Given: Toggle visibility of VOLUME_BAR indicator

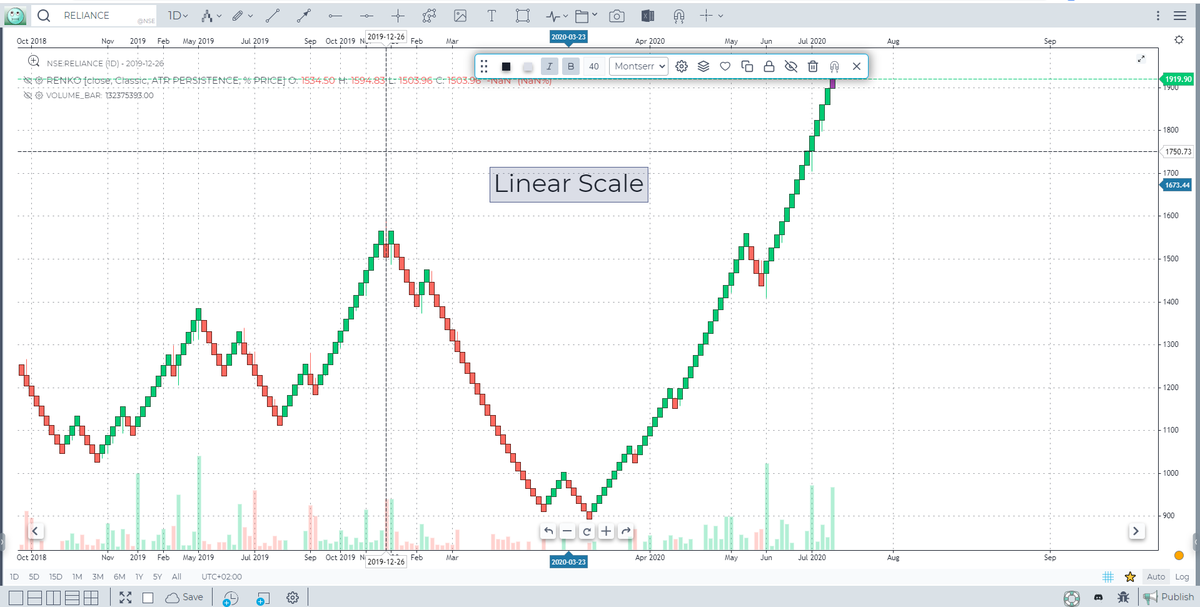Looking at the screenshot, I should [27, 96].
